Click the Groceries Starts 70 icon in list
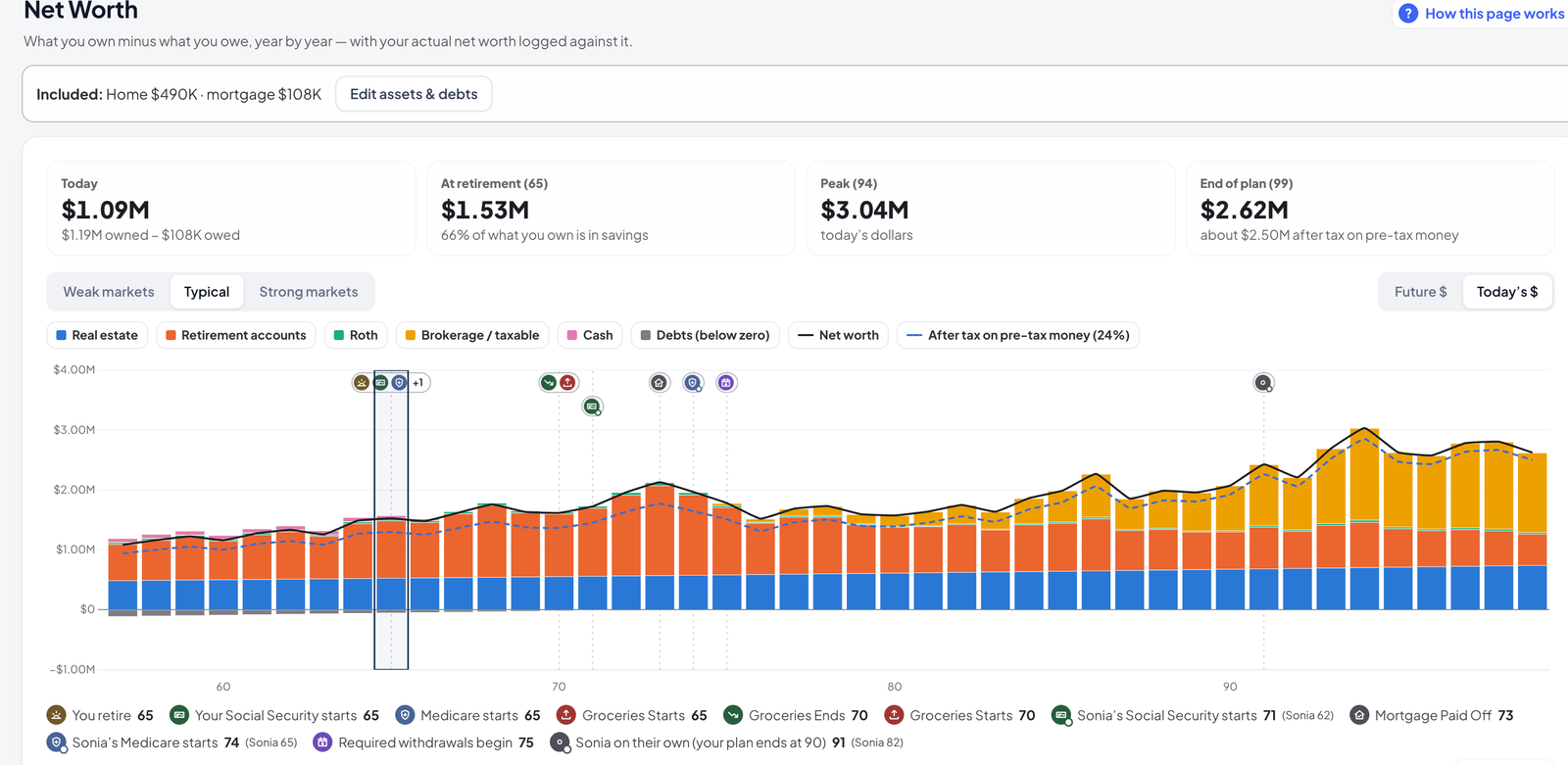Viewport: 1568px width, 765px height. pyautogui.click(x=894, y=716)
